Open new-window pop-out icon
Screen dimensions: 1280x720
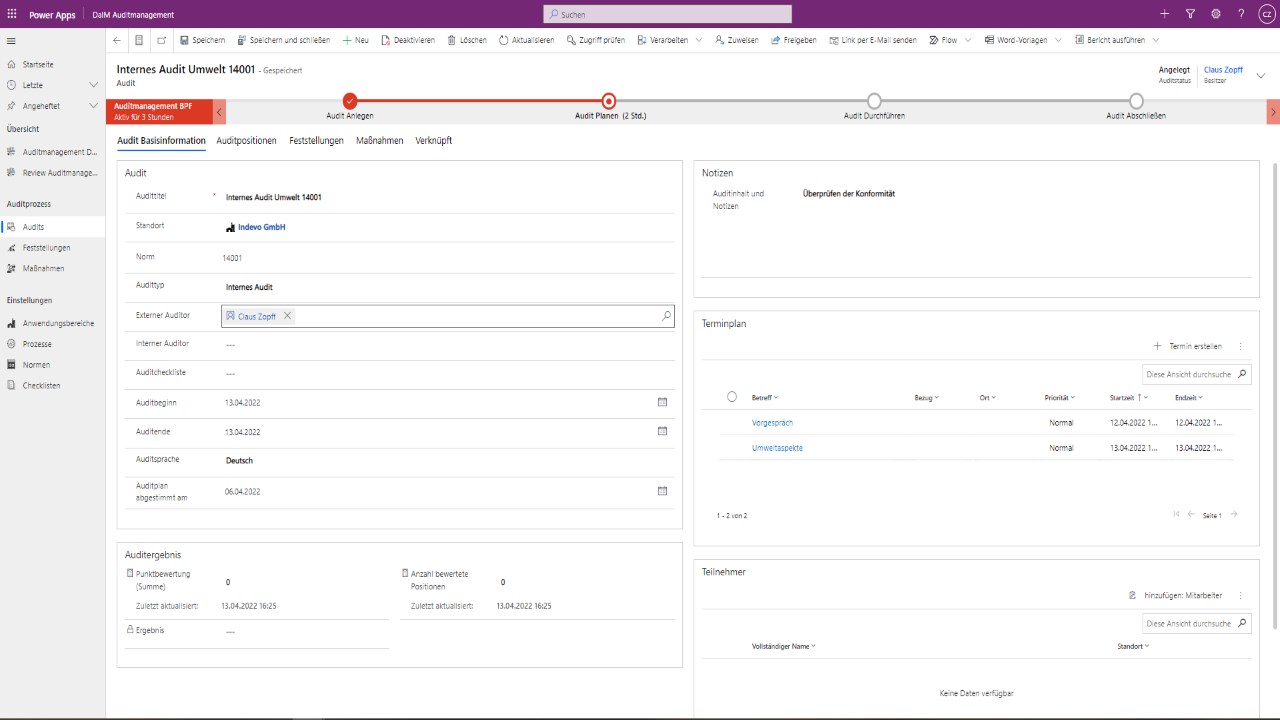(x=162, y=40)
